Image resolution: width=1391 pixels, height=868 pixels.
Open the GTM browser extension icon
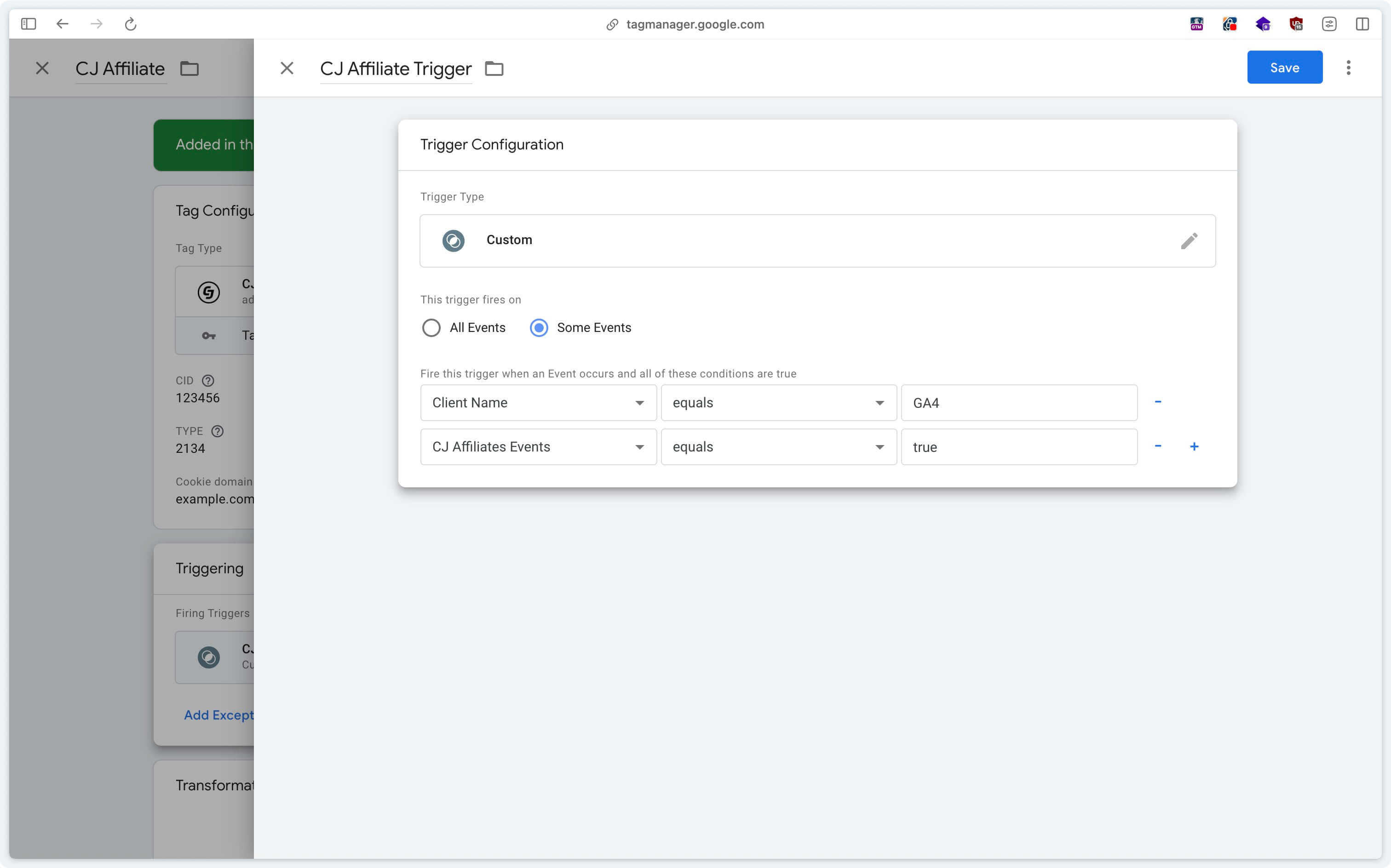[1196, 23]
